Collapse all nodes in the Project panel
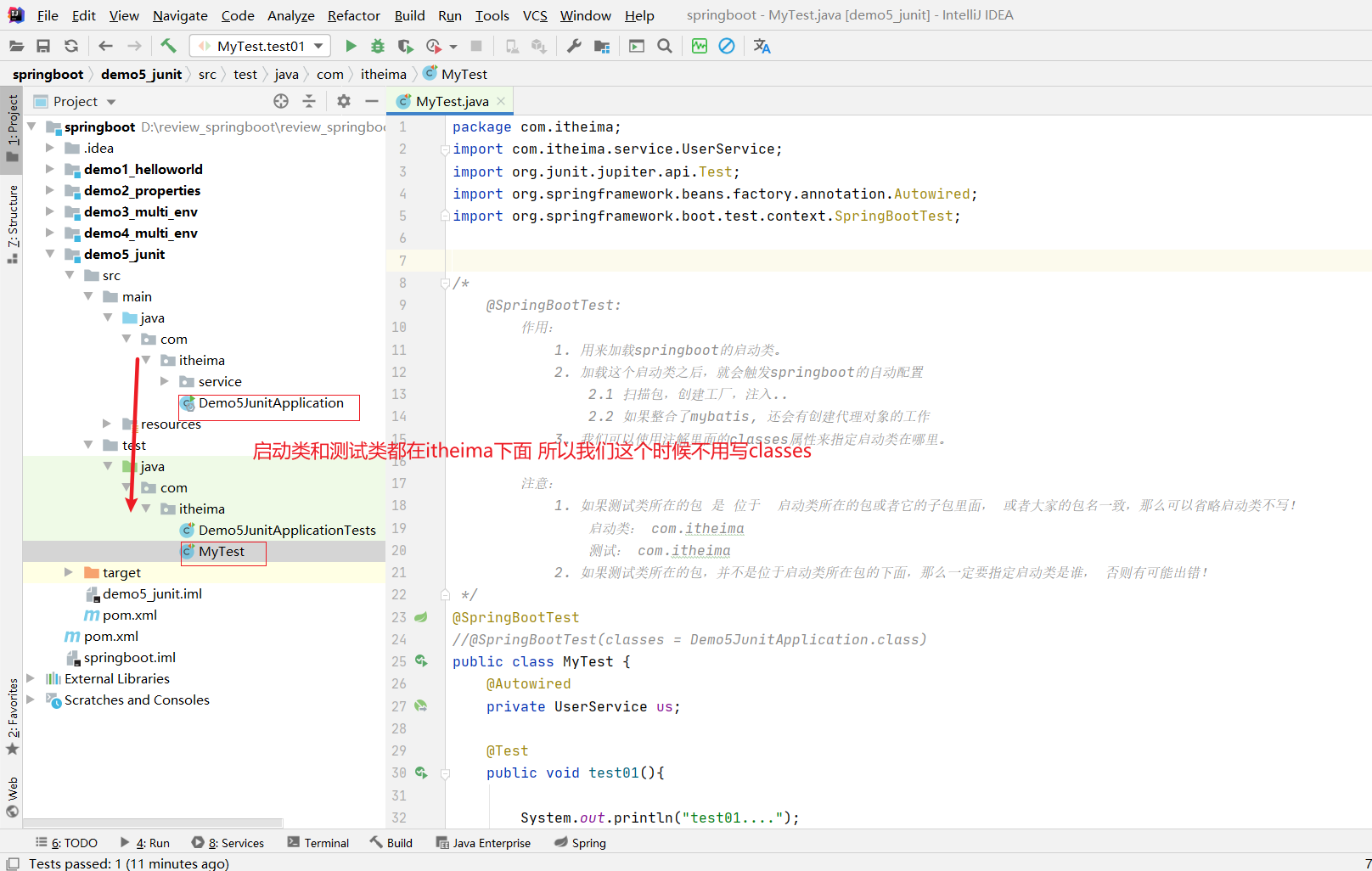Screen dimensions: 1372x871 point(309,101)
